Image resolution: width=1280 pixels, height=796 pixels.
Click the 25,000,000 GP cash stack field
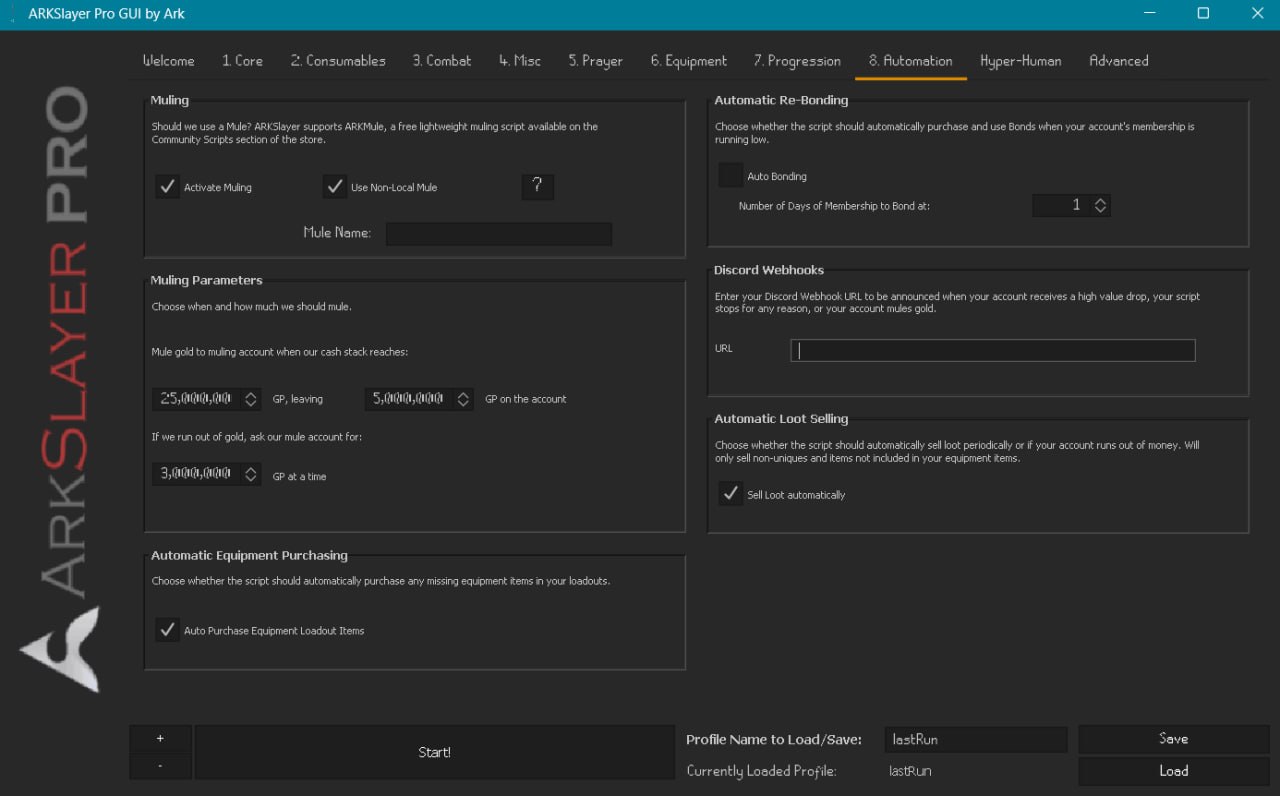(197, 398)
